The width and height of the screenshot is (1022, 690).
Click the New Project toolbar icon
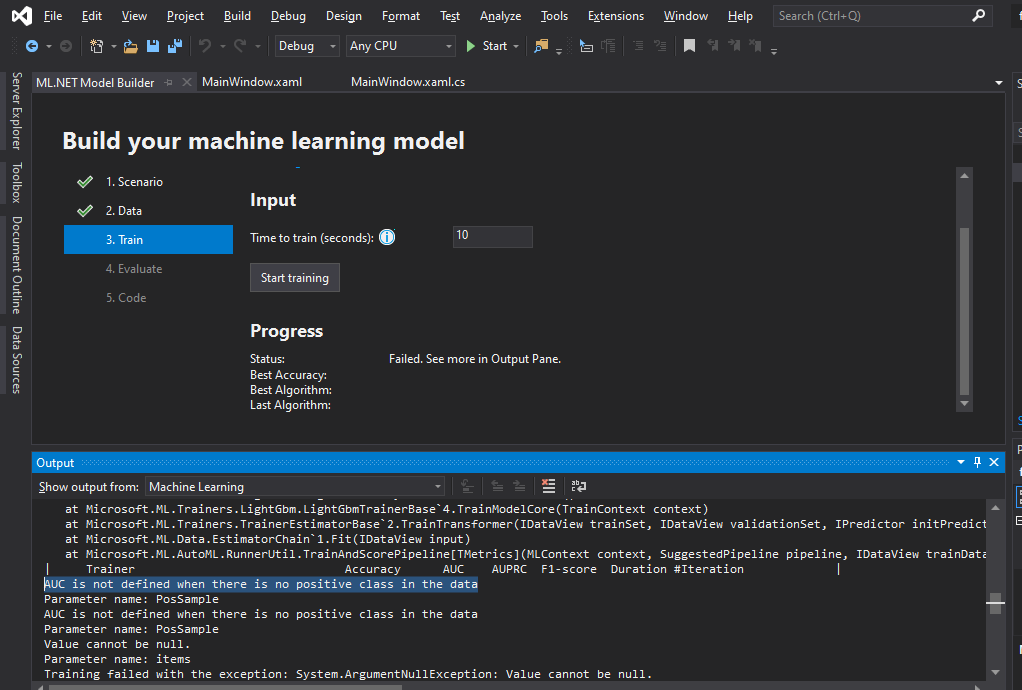click(x=96, y=46)
